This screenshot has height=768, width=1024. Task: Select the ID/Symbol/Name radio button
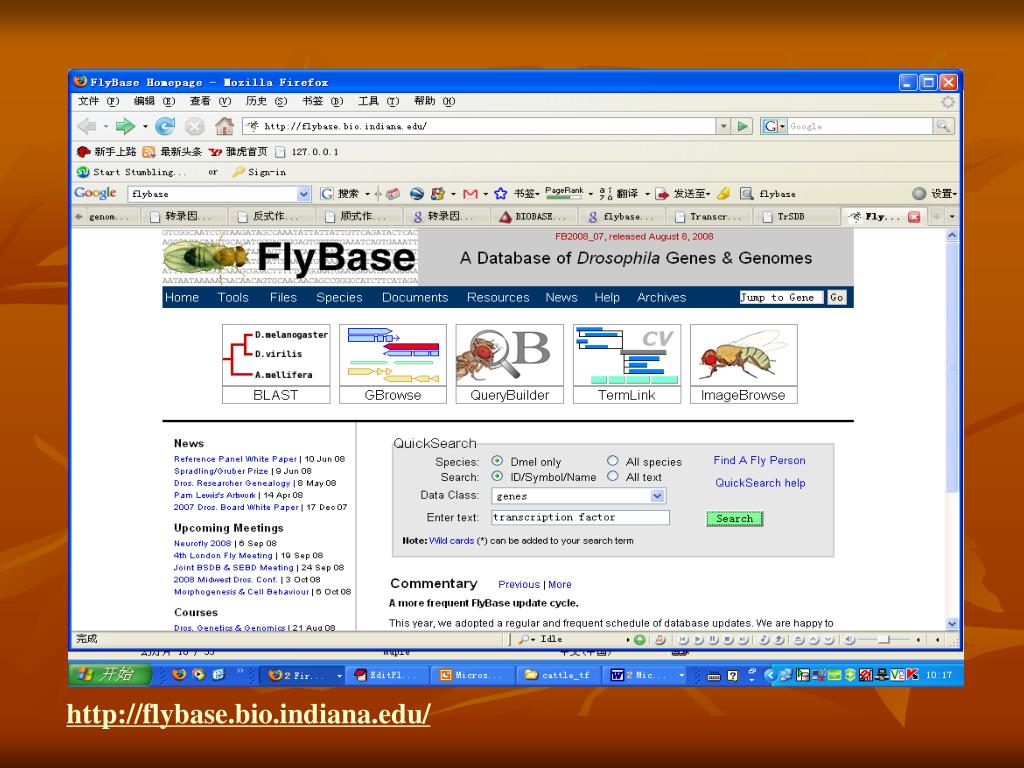click(497, 476)
